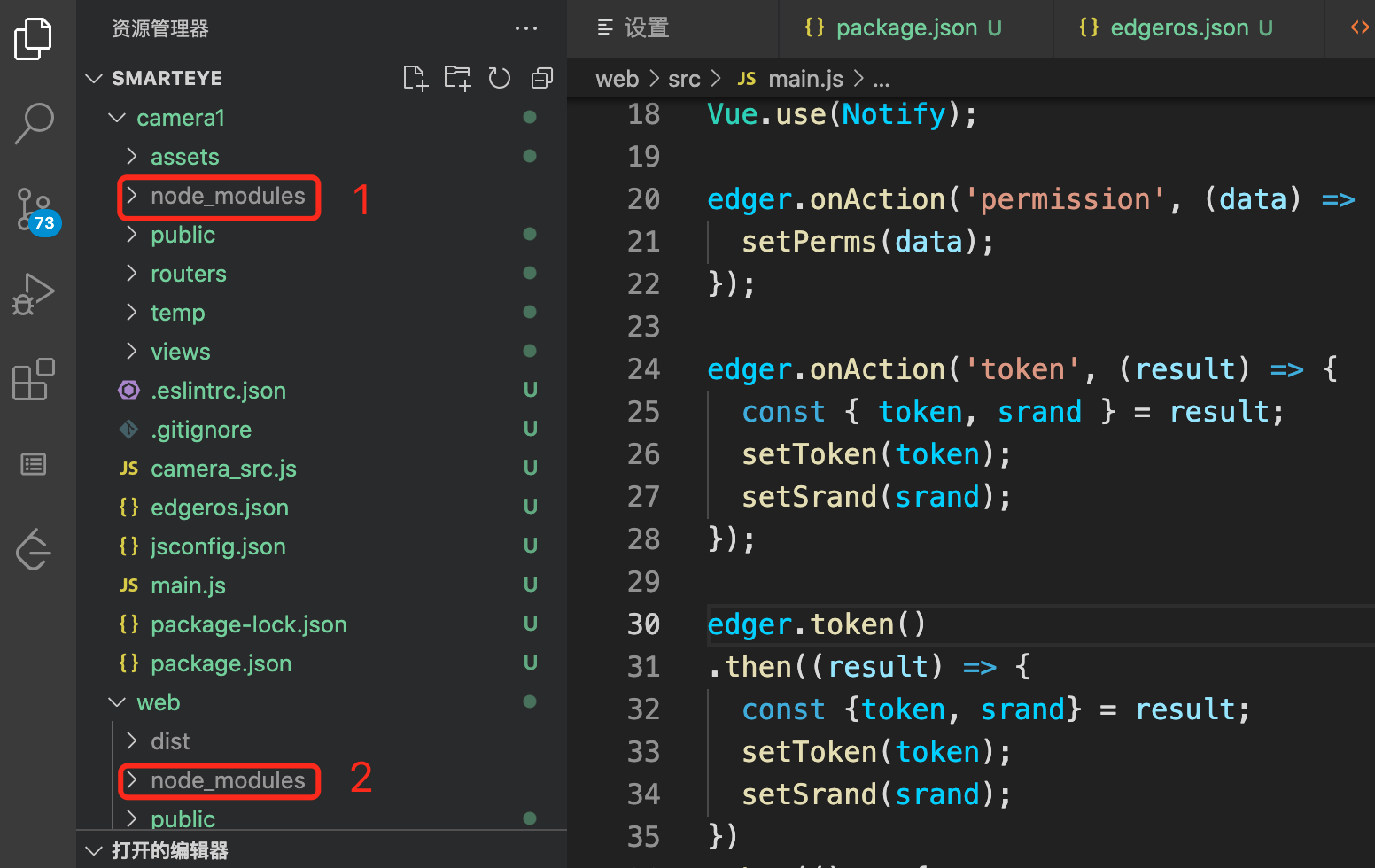Click the list panel icon in the activity bar
This screenshot has height=868, width=1375.
tap(34, 464)
